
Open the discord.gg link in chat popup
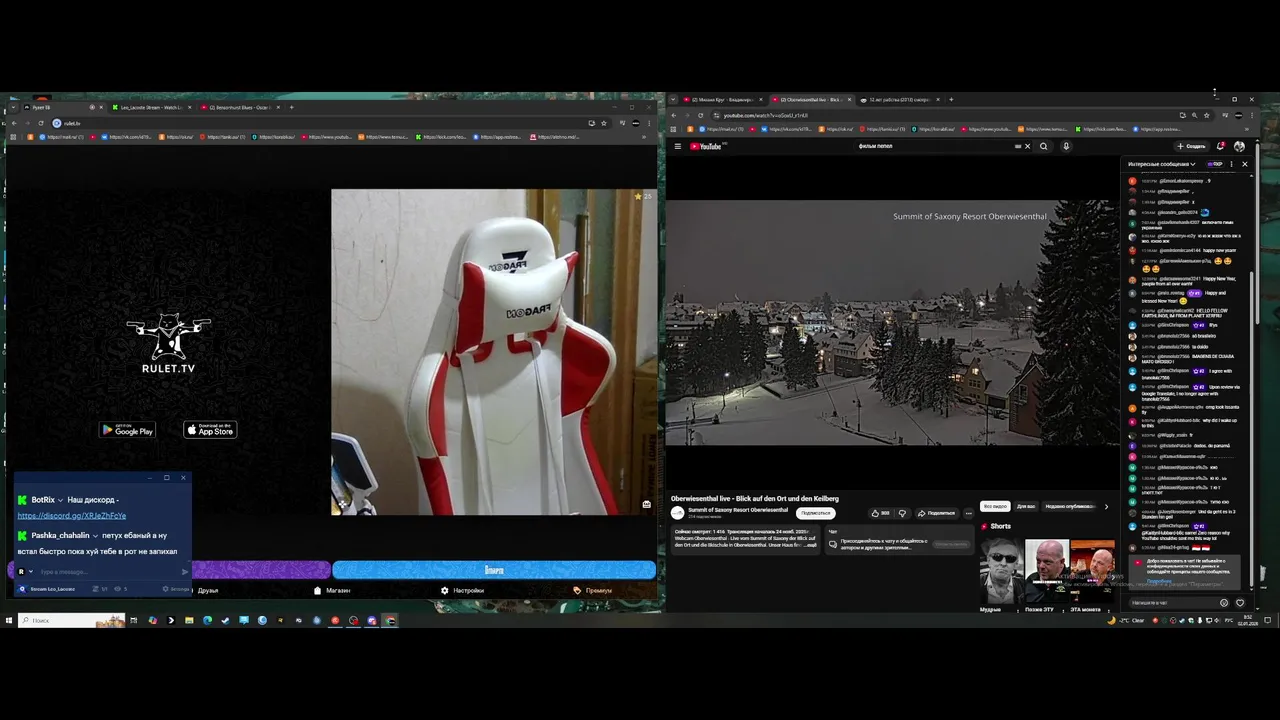click(72, 516)
